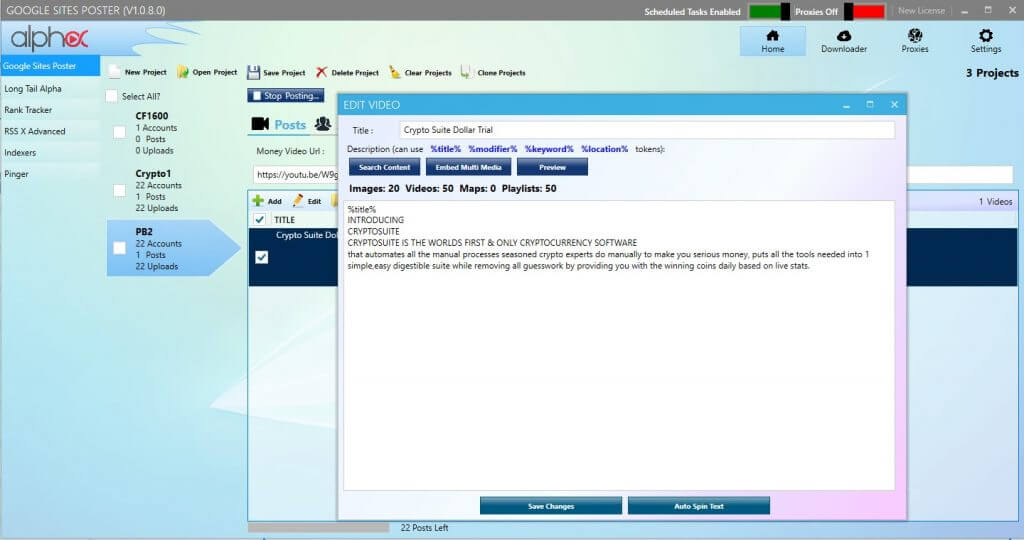Click the '1 Videos' count text
1024x540 pixels.
tap(995, 202)
